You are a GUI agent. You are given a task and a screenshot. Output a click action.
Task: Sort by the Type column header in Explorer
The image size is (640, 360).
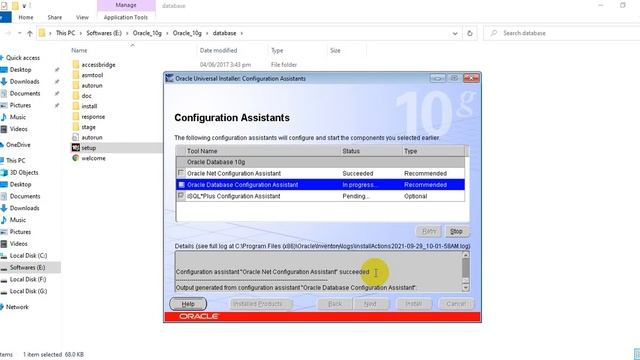(277, 51)
